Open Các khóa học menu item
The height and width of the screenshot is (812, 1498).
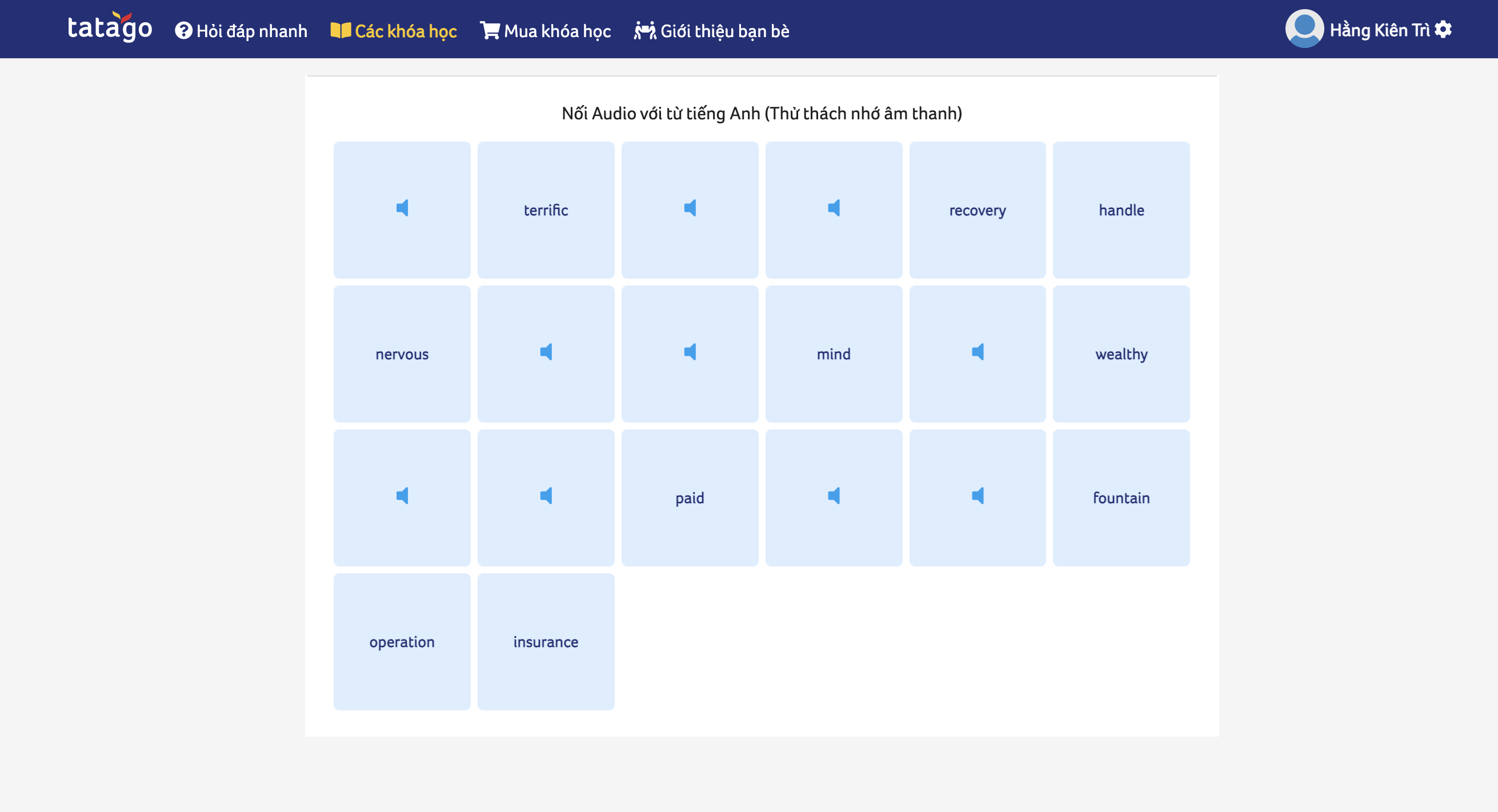point(394,31)
